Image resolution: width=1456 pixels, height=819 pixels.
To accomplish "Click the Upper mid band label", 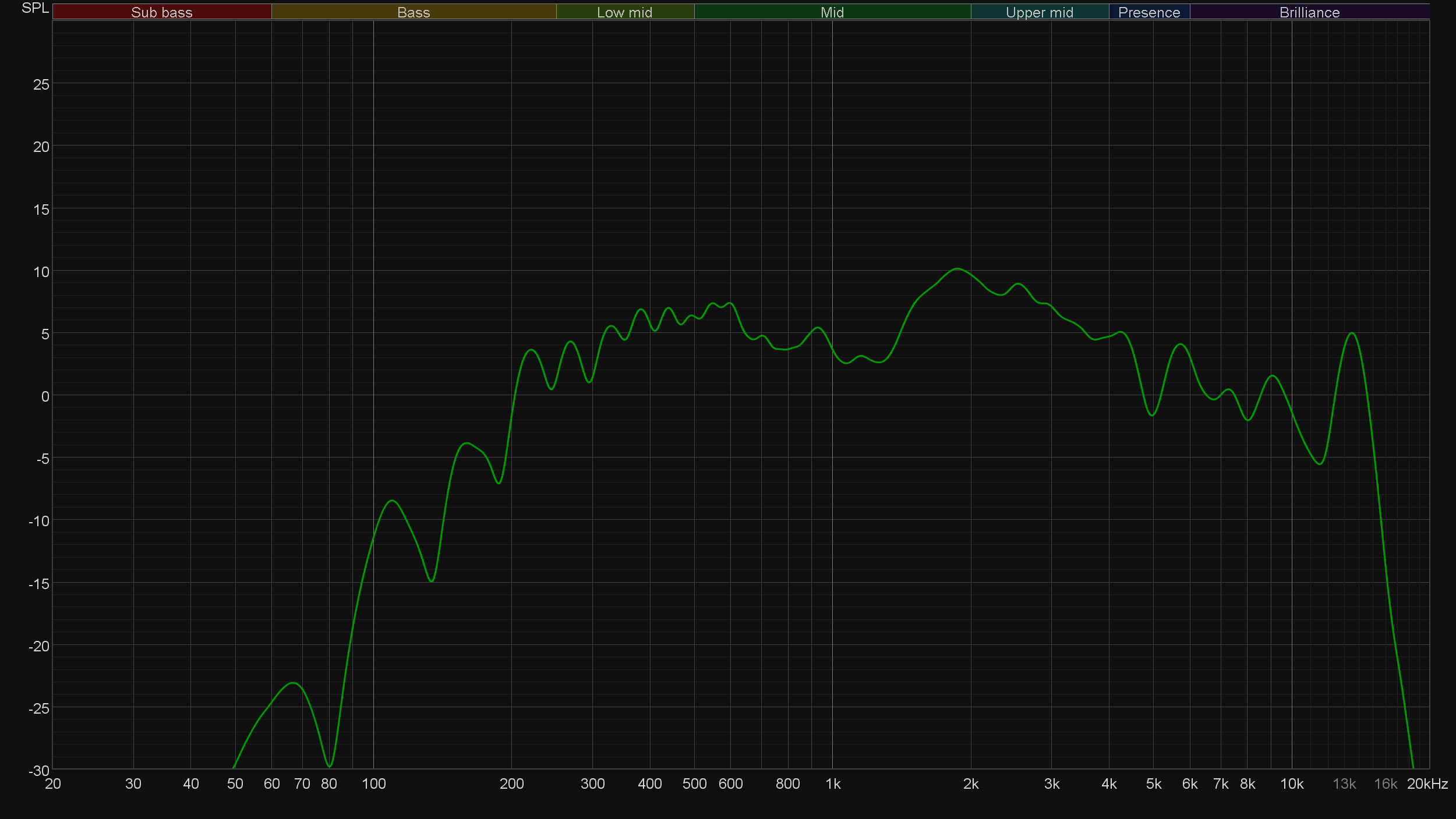I will pyautogui.click(x=1039, y=12).
